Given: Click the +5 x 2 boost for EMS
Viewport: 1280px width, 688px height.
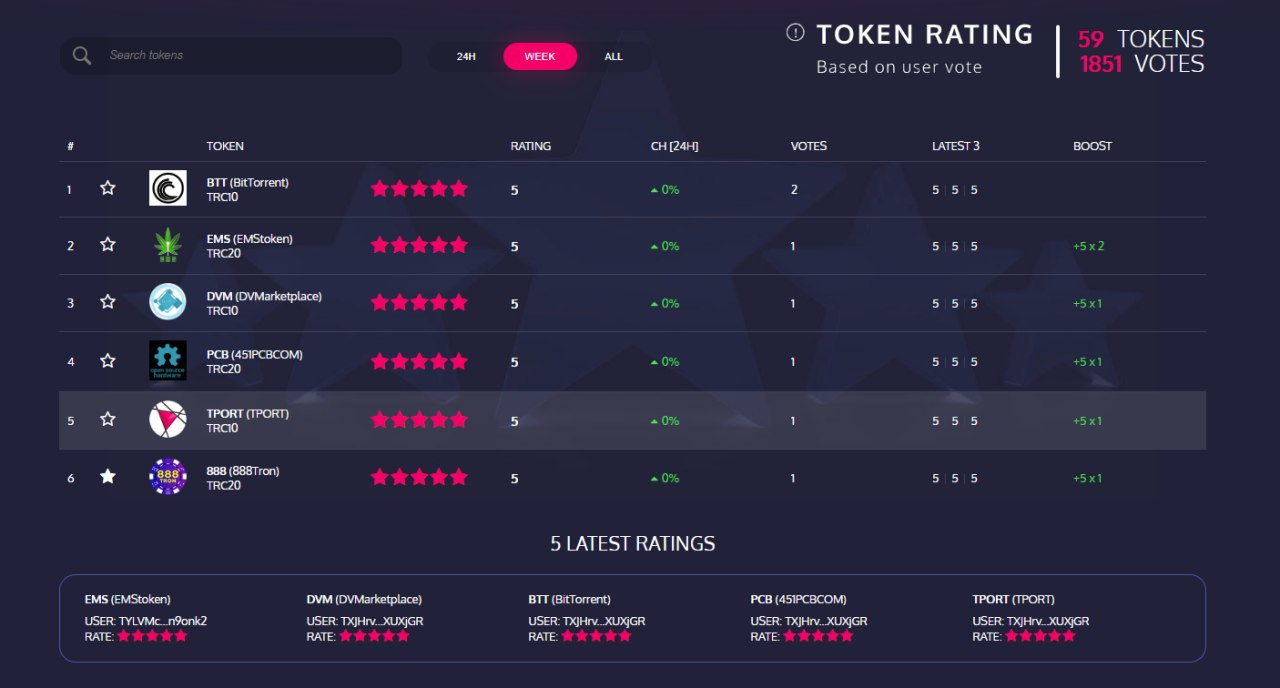Looking at the screenshot, I should [x=1089, y=246].
